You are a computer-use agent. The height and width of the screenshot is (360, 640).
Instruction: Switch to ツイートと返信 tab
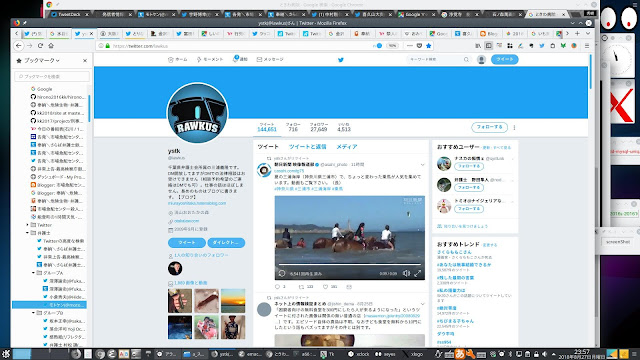click(307, 147)
